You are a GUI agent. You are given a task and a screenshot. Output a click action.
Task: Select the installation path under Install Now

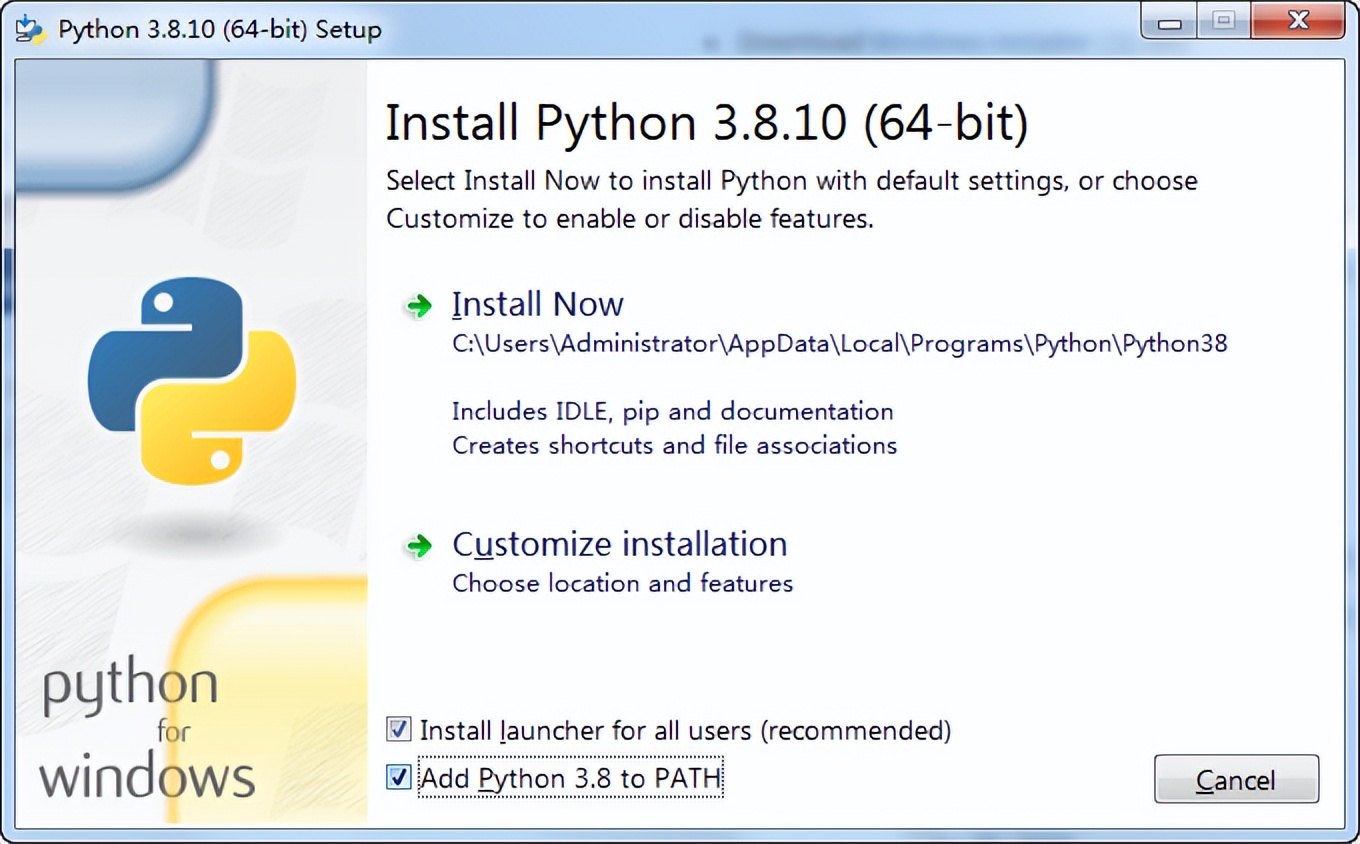(839, 343)
